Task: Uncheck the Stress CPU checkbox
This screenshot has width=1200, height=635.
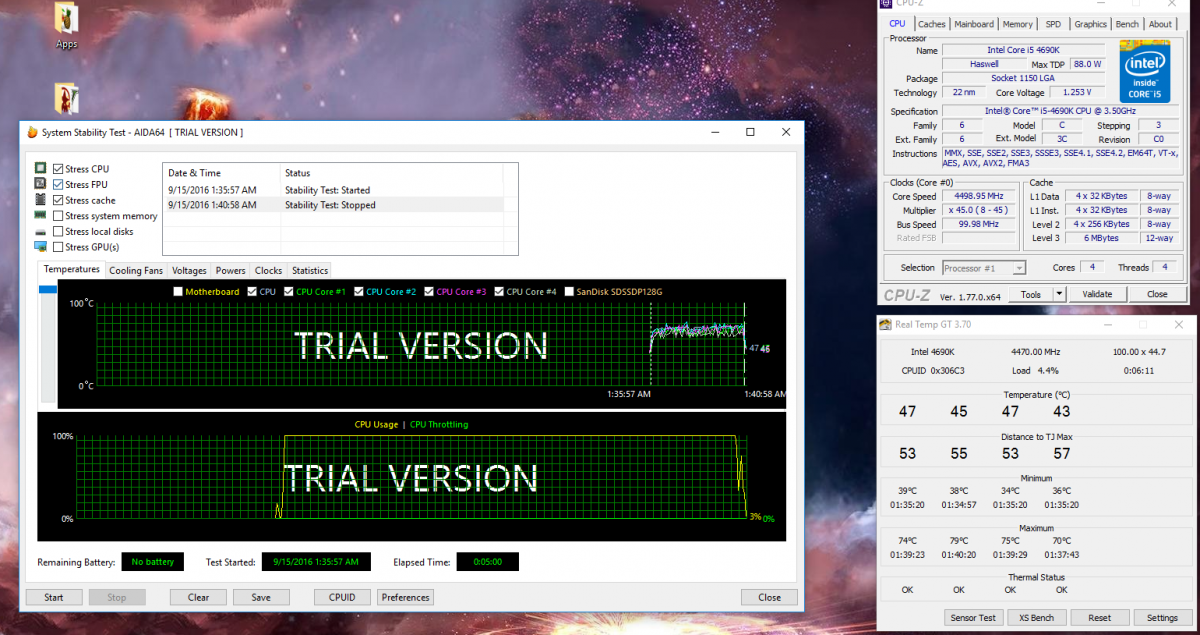Action: (x=58, y=169)
